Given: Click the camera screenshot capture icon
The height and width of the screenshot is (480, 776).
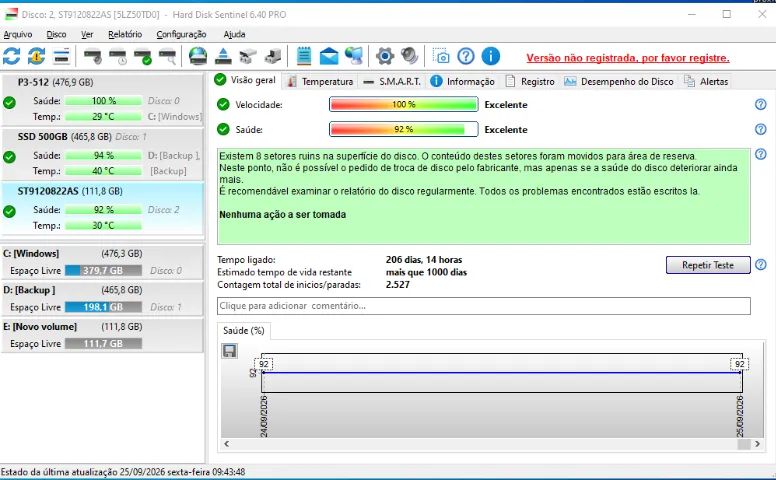Looking at the screenshot, I should click(440, 56).
